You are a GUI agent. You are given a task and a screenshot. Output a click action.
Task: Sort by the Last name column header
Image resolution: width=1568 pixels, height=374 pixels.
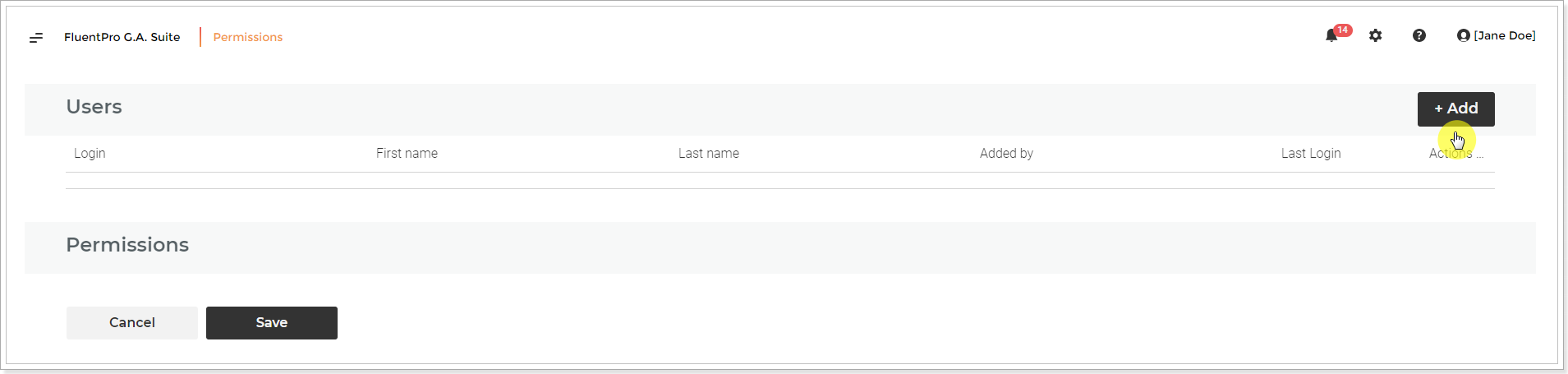tap(709, 153)
